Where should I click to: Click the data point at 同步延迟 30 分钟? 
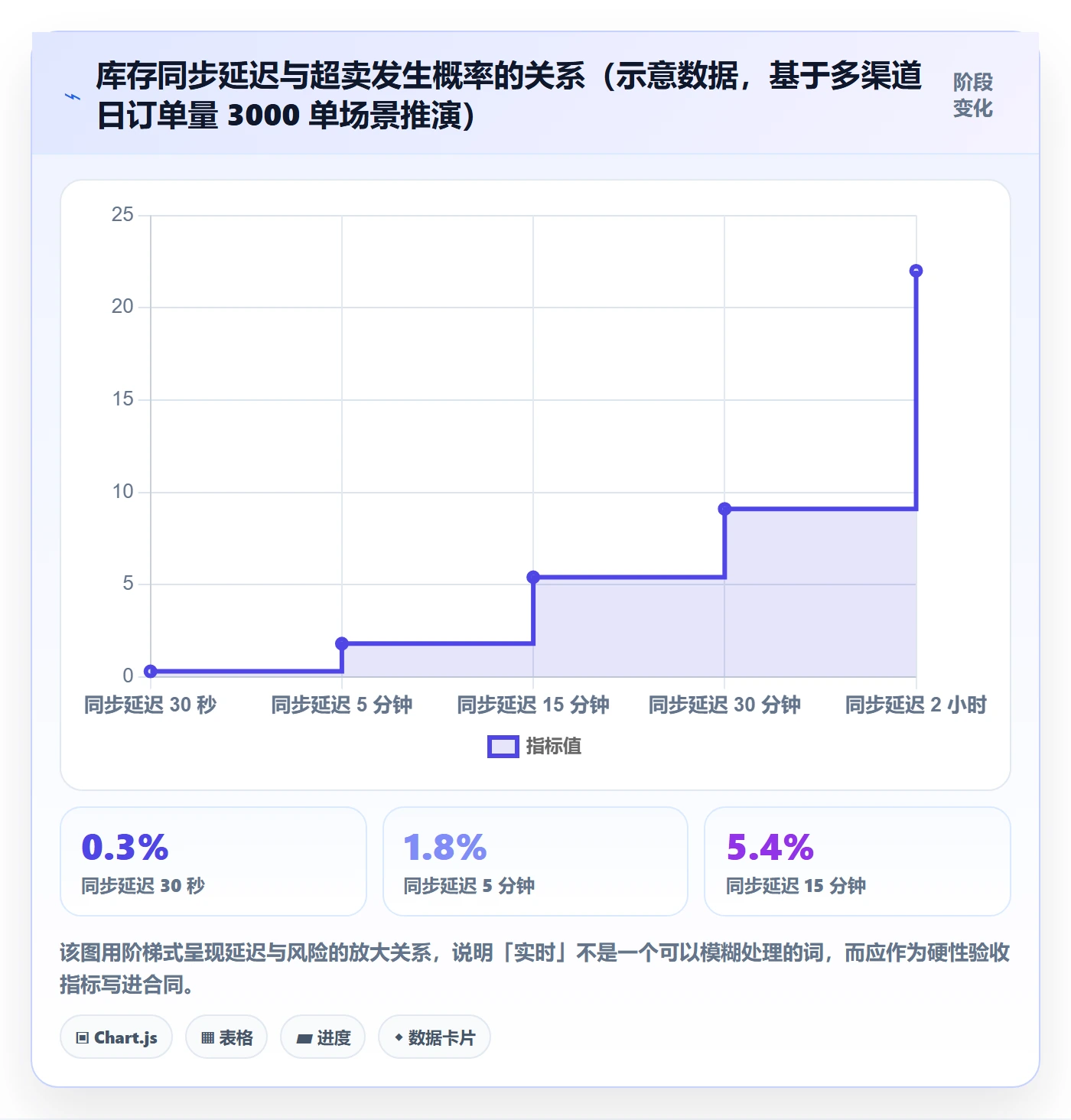tap(724, 509)
